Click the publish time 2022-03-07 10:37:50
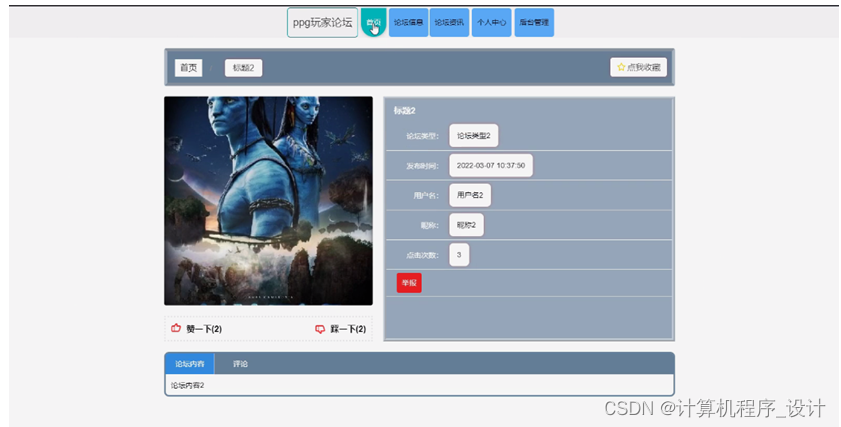The image size is (841, 427). tap(491, 165)
